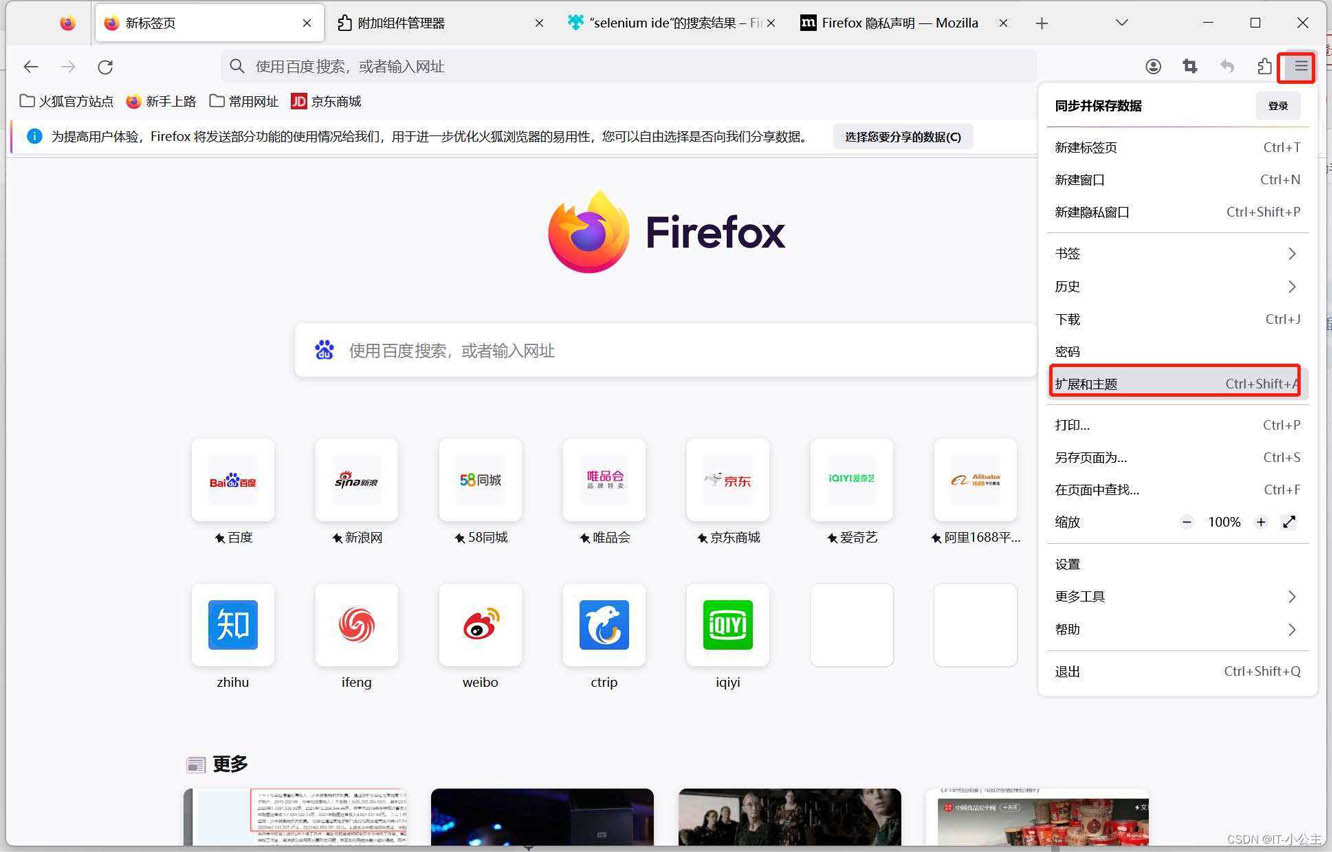Image resolution: width=1332 pixels, height=852 pixels.
Task: Close the 新标签页 tab
Action: pyautogui.click(x=307, y=23)
